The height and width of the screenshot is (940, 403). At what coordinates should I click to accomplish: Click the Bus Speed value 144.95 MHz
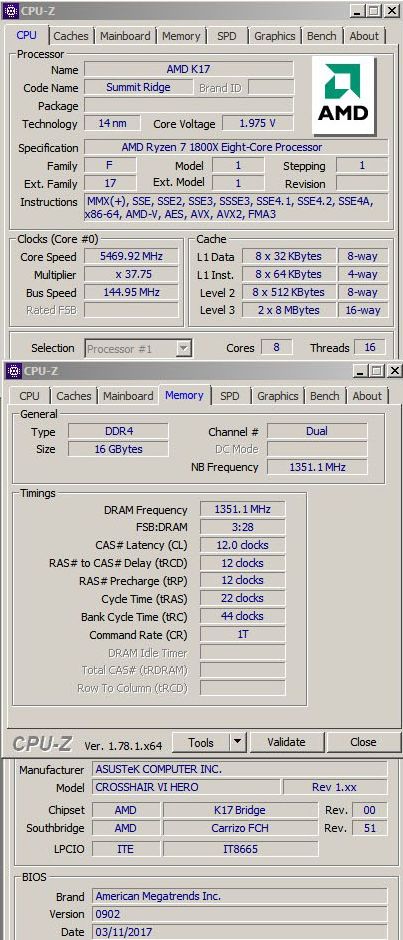(131, 293)
